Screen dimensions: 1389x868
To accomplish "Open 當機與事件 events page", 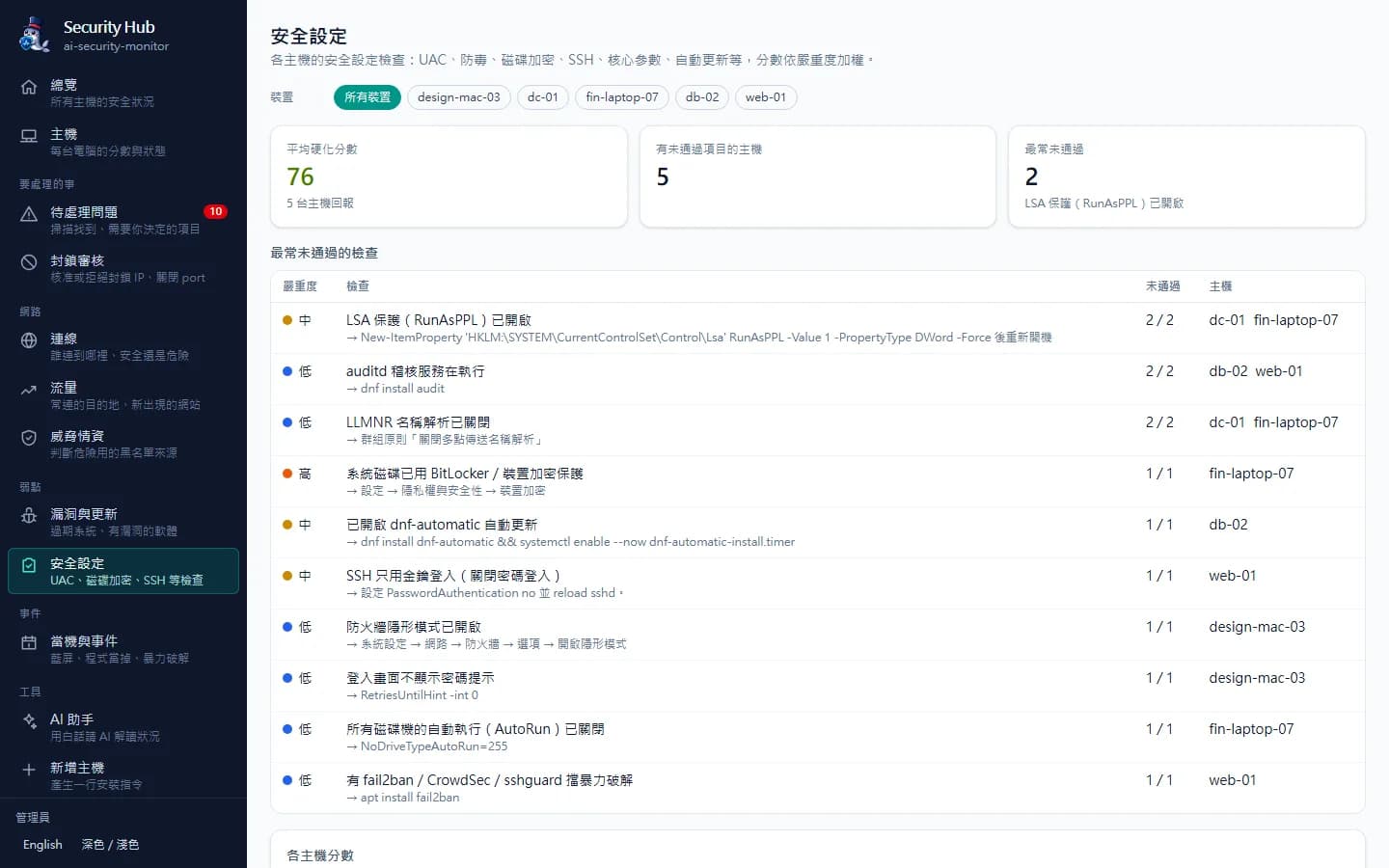I will point(123,649).
